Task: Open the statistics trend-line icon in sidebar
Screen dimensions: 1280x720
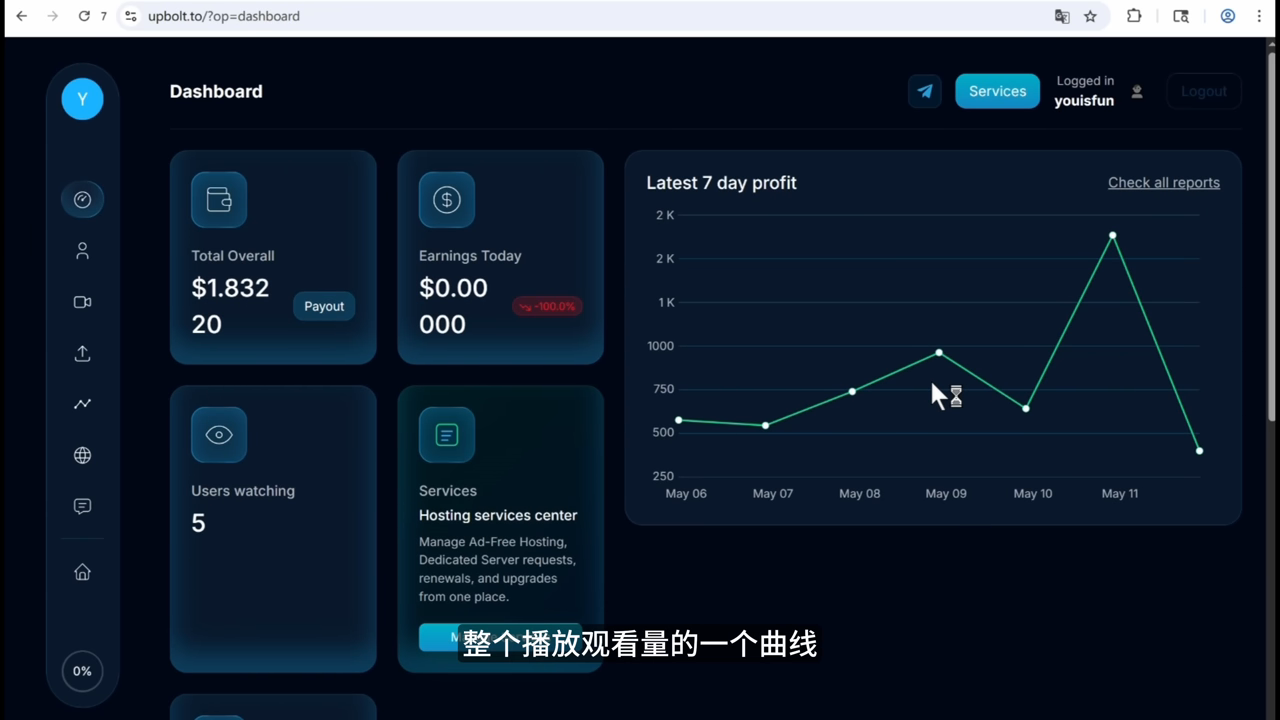Action: [82, 404]
